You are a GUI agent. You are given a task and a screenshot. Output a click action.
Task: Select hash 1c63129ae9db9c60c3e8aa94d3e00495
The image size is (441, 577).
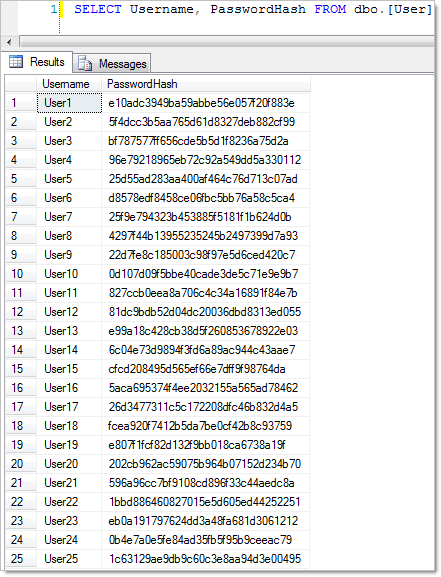pyautogui.click(x=205, y=559)
